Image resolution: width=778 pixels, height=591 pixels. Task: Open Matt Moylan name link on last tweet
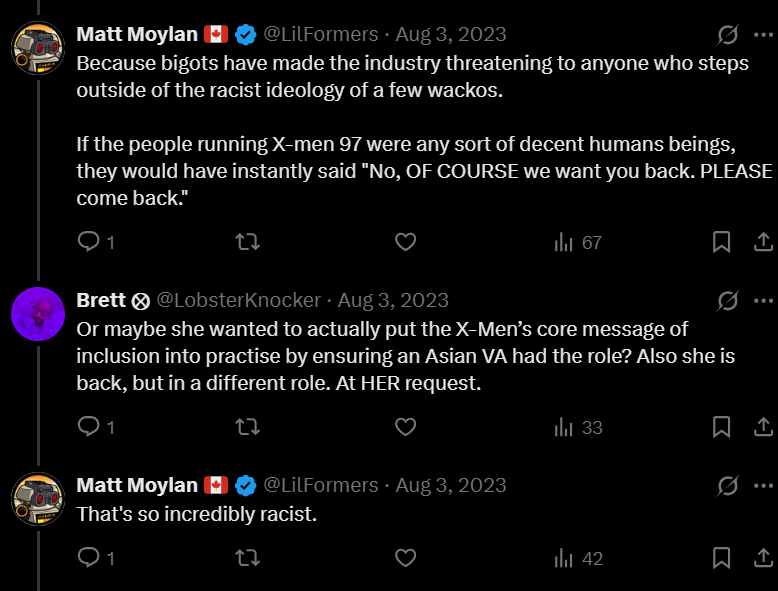137,485
